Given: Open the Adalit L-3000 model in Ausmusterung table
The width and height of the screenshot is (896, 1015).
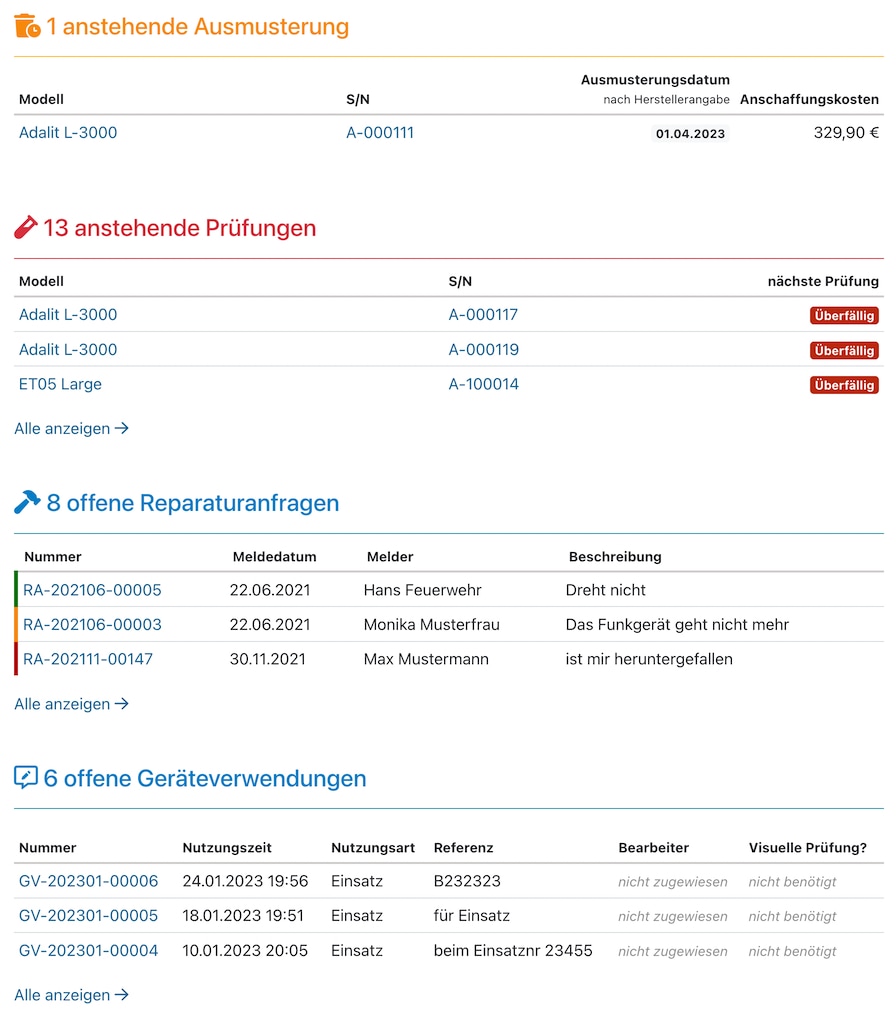Looking at the screenshot, I should click(68, 133).
